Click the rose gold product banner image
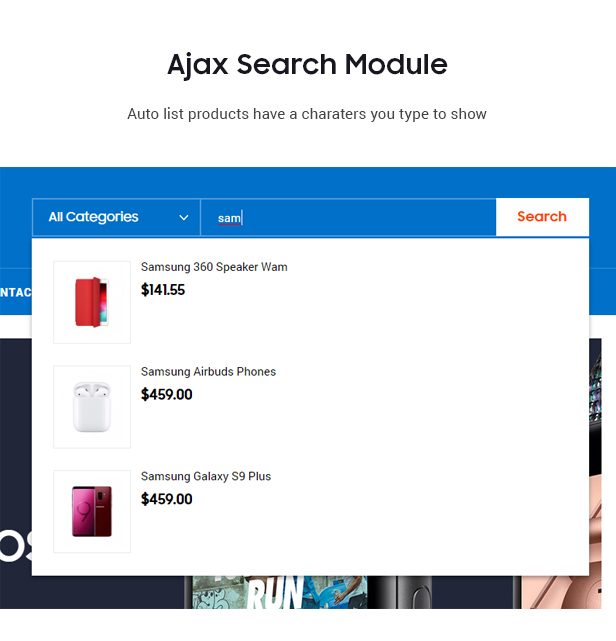Viewport: 616px width, 641px height. tap(561, 592)
